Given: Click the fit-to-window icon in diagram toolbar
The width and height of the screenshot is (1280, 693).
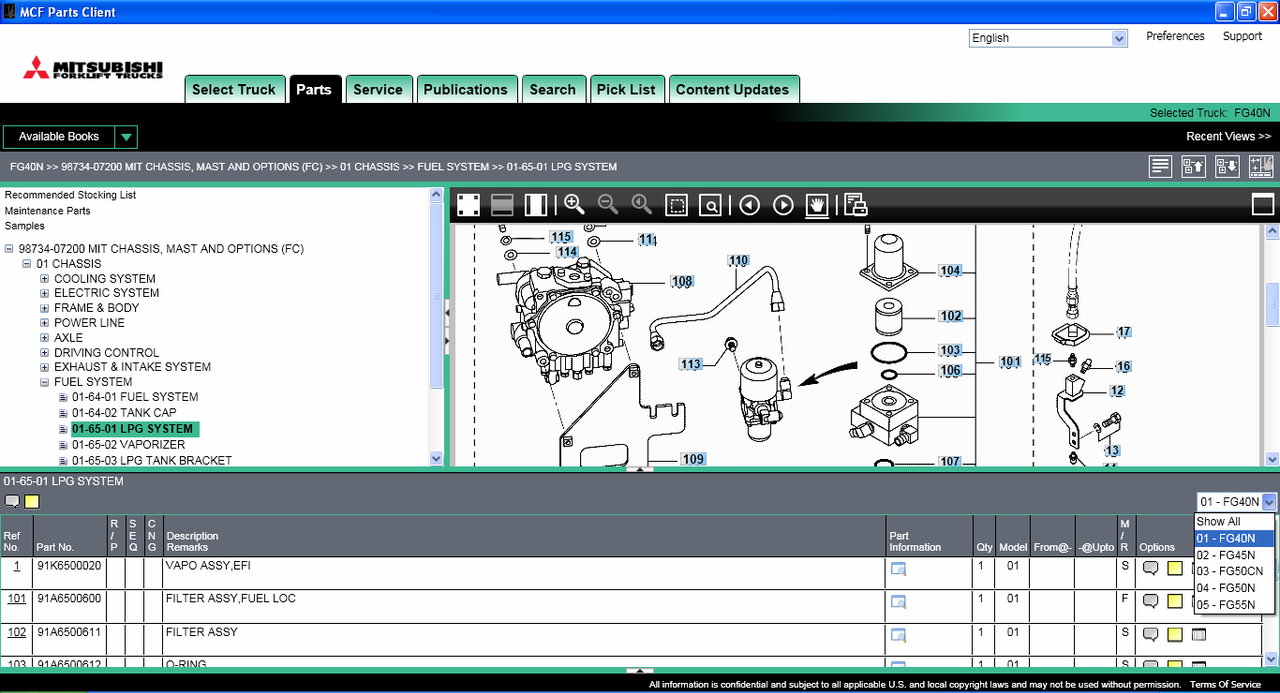Looking at the screenshot, I should (468, 205).
